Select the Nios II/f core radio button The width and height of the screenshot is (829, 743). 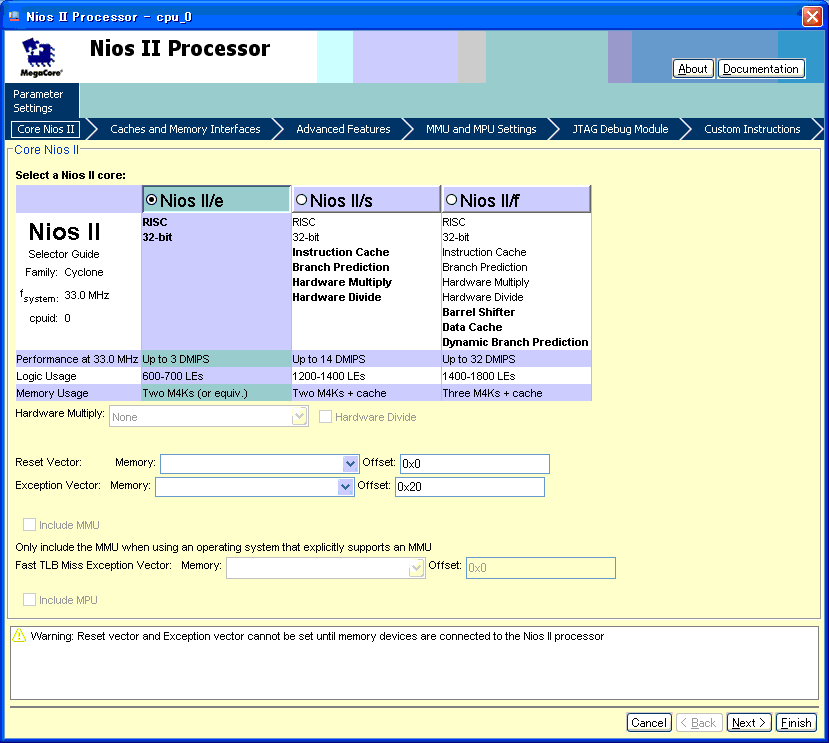click(x=452, y=200)
